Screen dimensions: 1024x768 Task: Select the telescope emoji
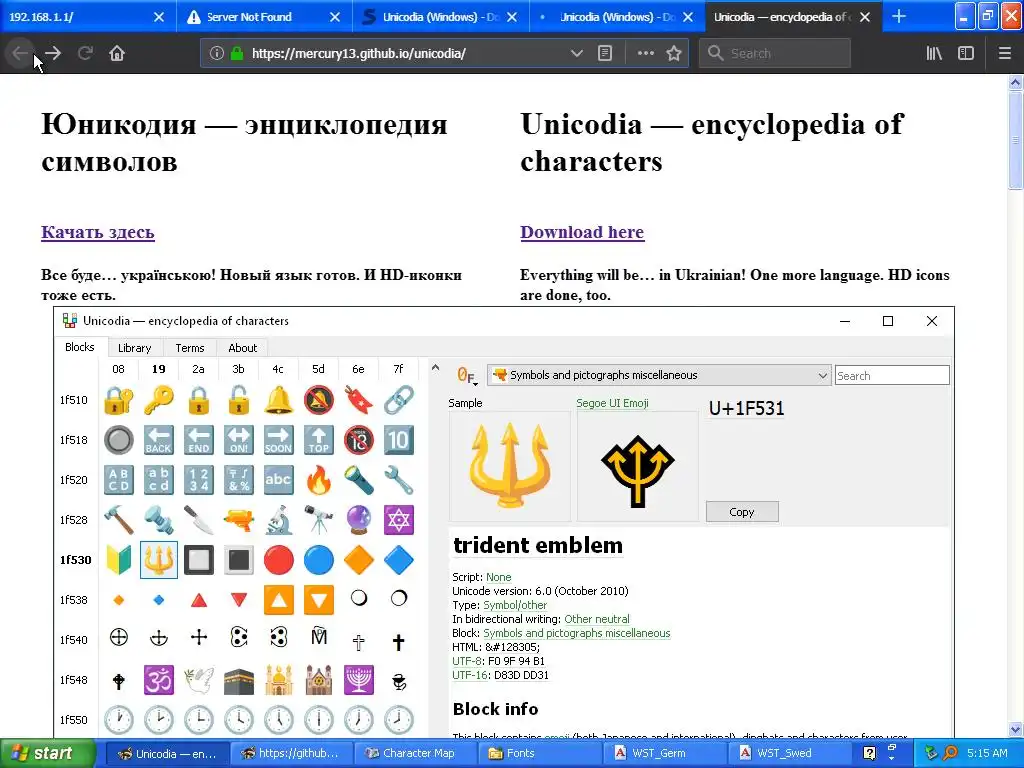point(318,520)
